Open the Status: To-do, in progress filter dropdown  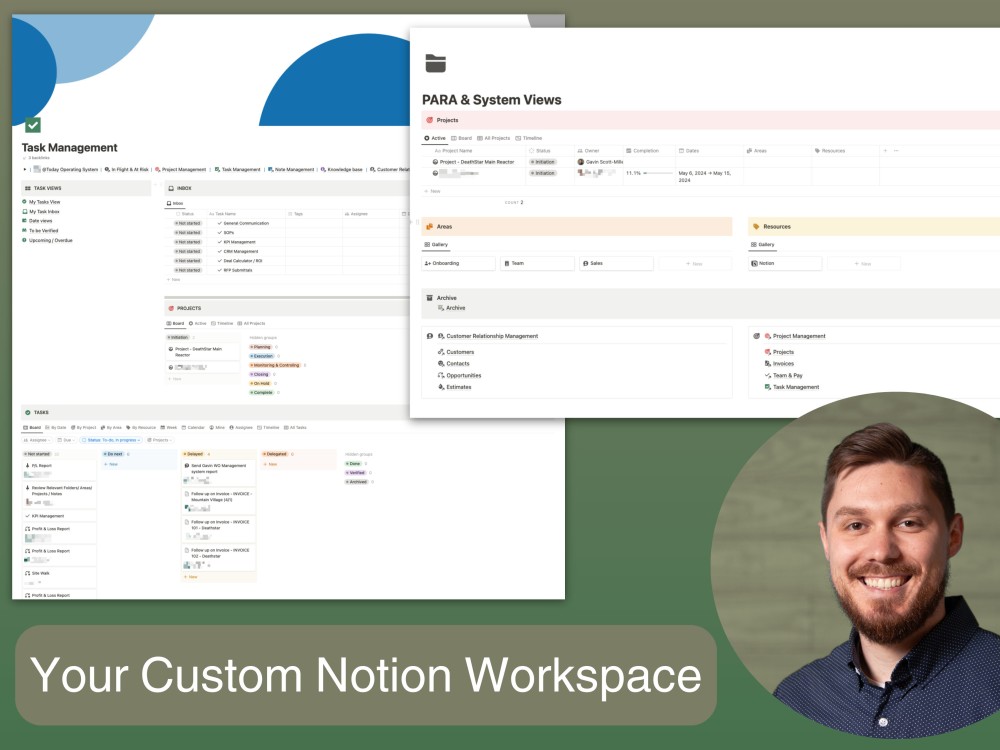(x=111, y=440)
